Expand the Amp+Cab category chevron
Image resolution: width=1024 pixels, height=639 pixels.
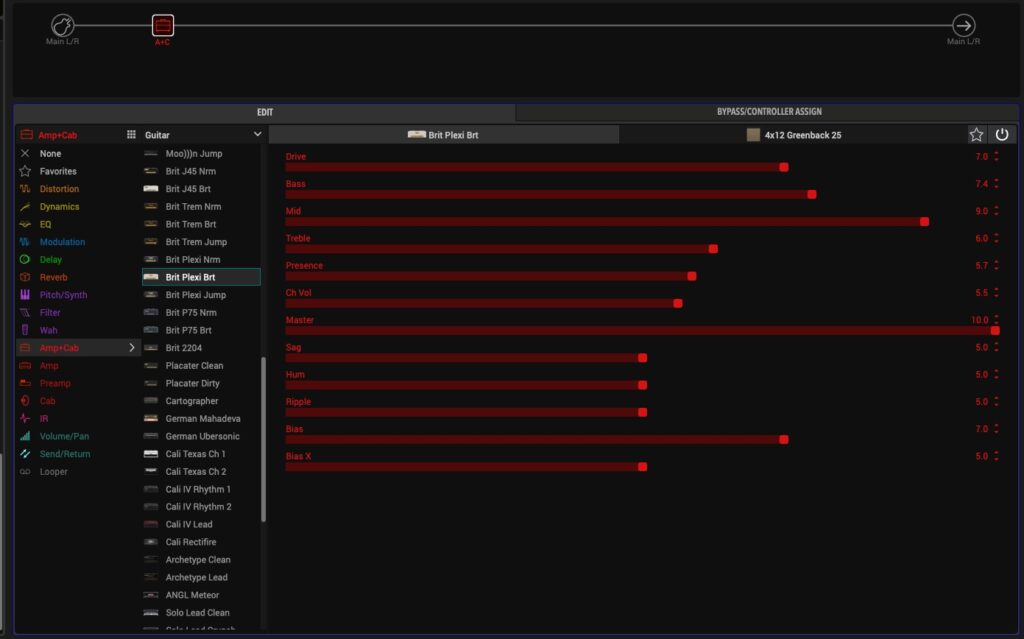point(131,348)
